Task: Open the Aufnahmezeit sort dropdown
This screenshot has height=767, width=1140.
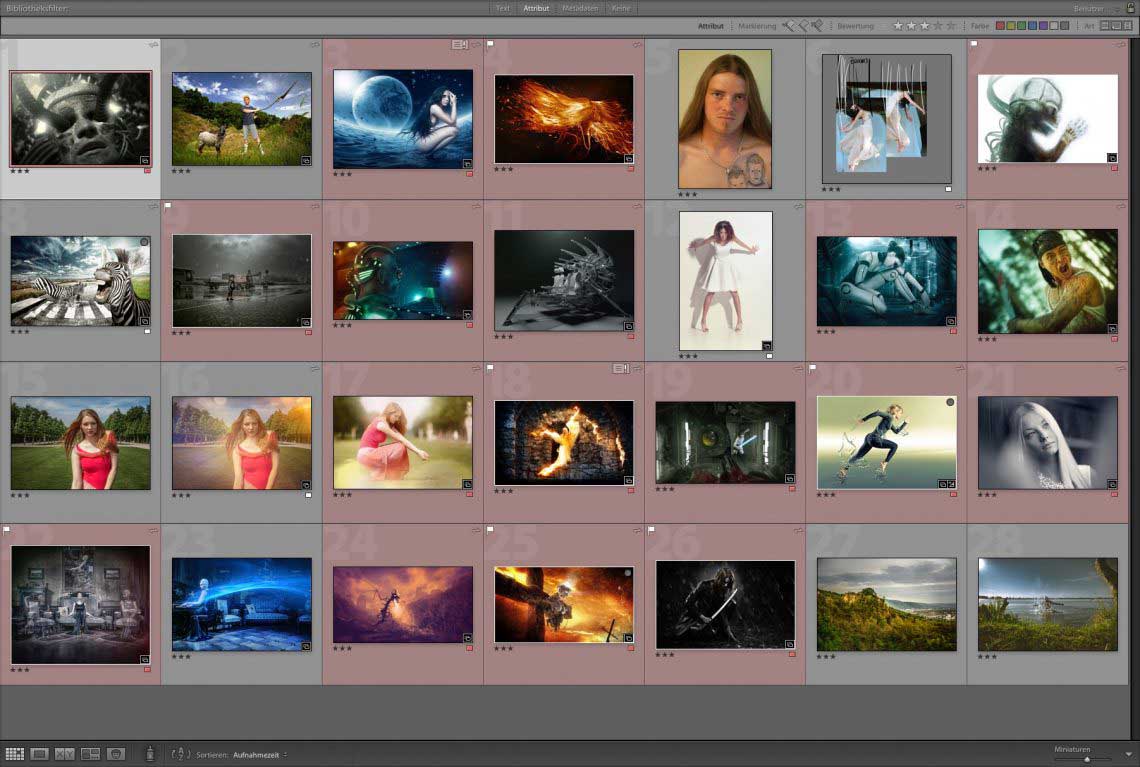Action: 260,754
